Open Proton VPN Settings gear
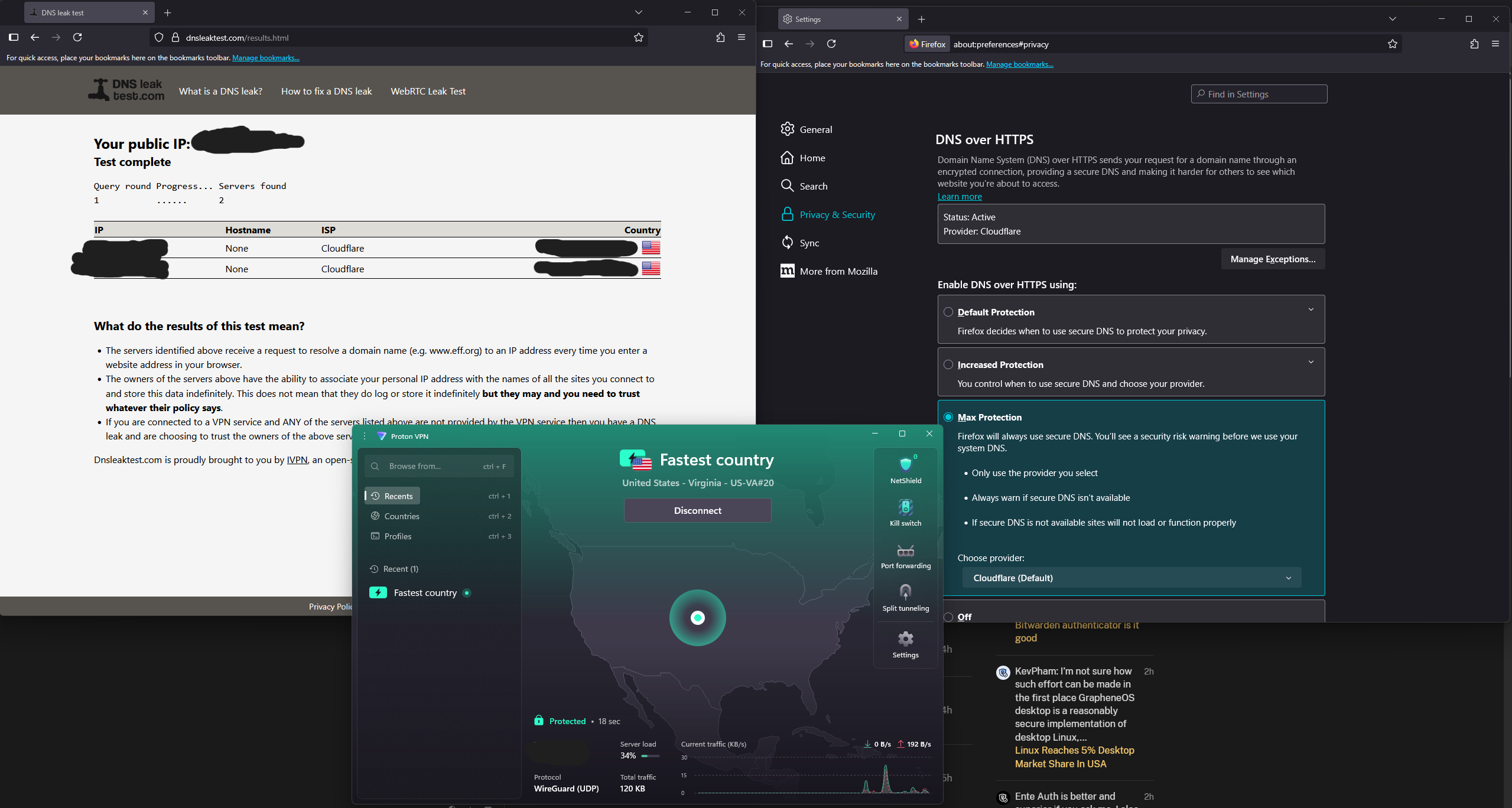 point(905,644)
